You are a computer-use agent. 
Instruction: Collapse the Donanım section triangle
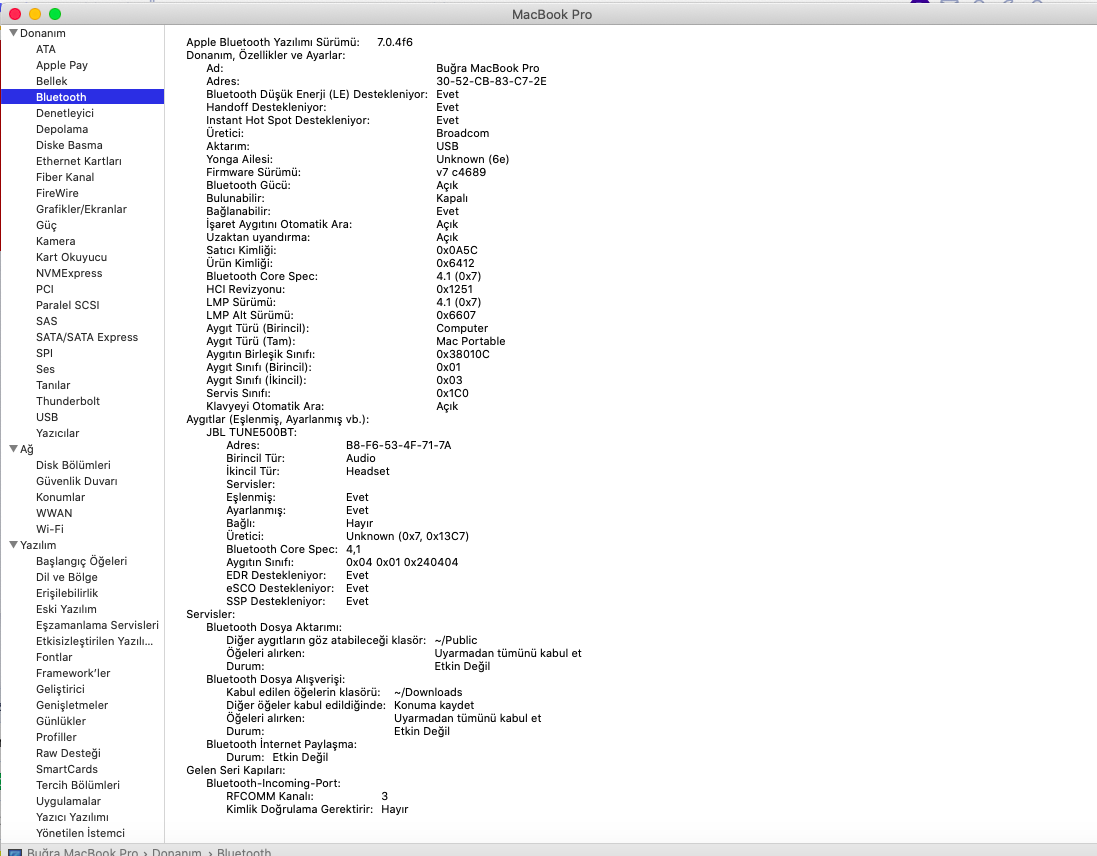click(x=13, y=33)
